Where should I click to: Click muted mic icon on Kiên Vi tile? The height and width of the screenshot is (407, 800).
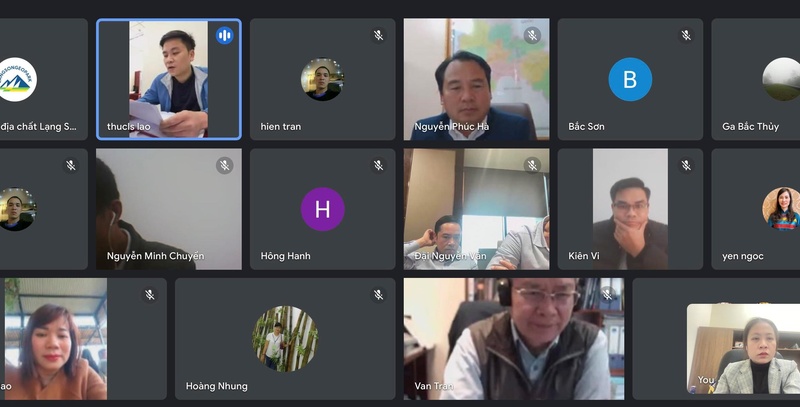[686, 165]
